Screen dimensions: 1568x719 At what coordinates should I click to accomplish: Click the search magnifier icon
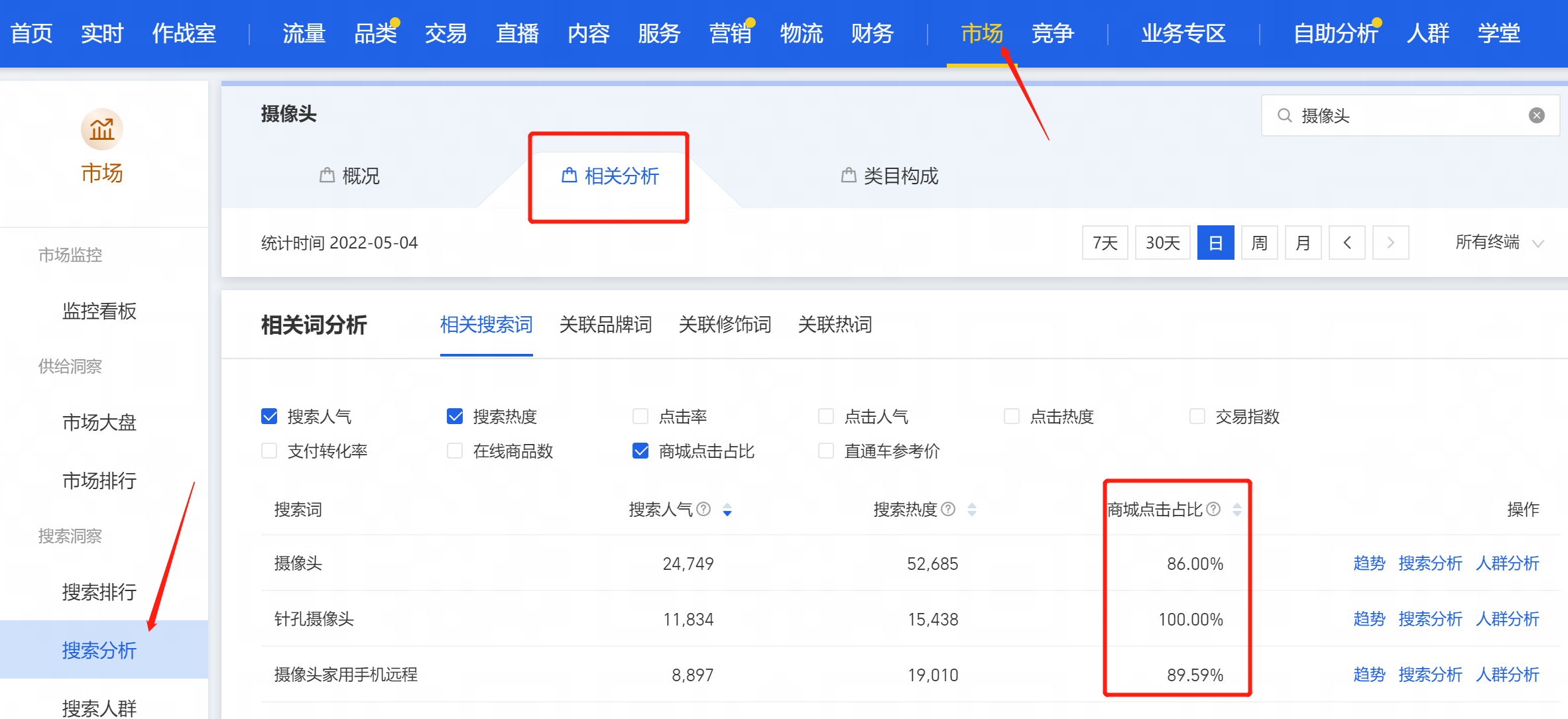[1284, 115]
